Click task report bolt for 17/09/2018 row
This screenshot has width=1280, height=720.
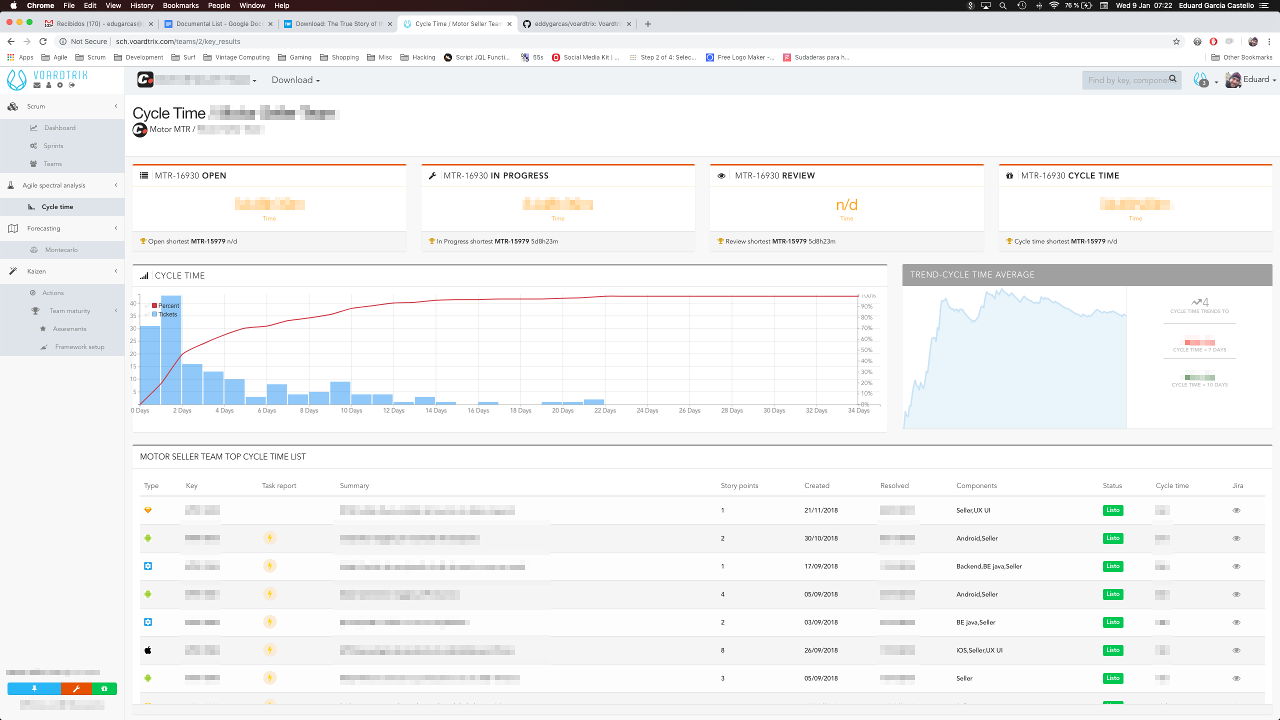pyautogui.click(x=269, y=566)
